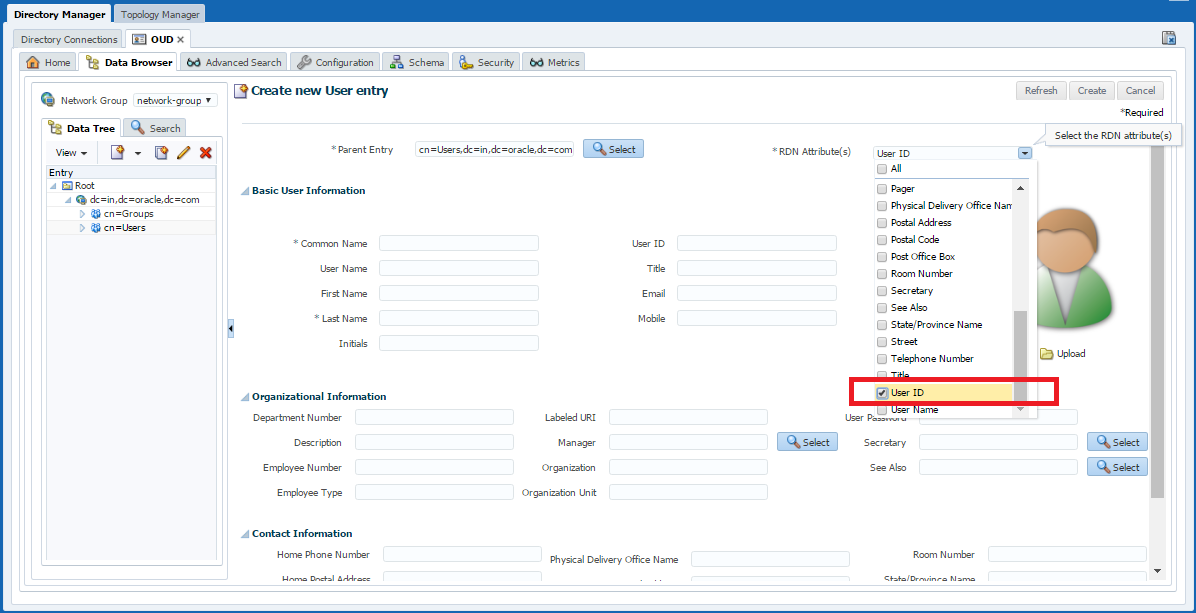Switch to the Topology Manager tab
Image resolution: width=1196 pixels, height=613 pixels.
(x=160, y=14)
